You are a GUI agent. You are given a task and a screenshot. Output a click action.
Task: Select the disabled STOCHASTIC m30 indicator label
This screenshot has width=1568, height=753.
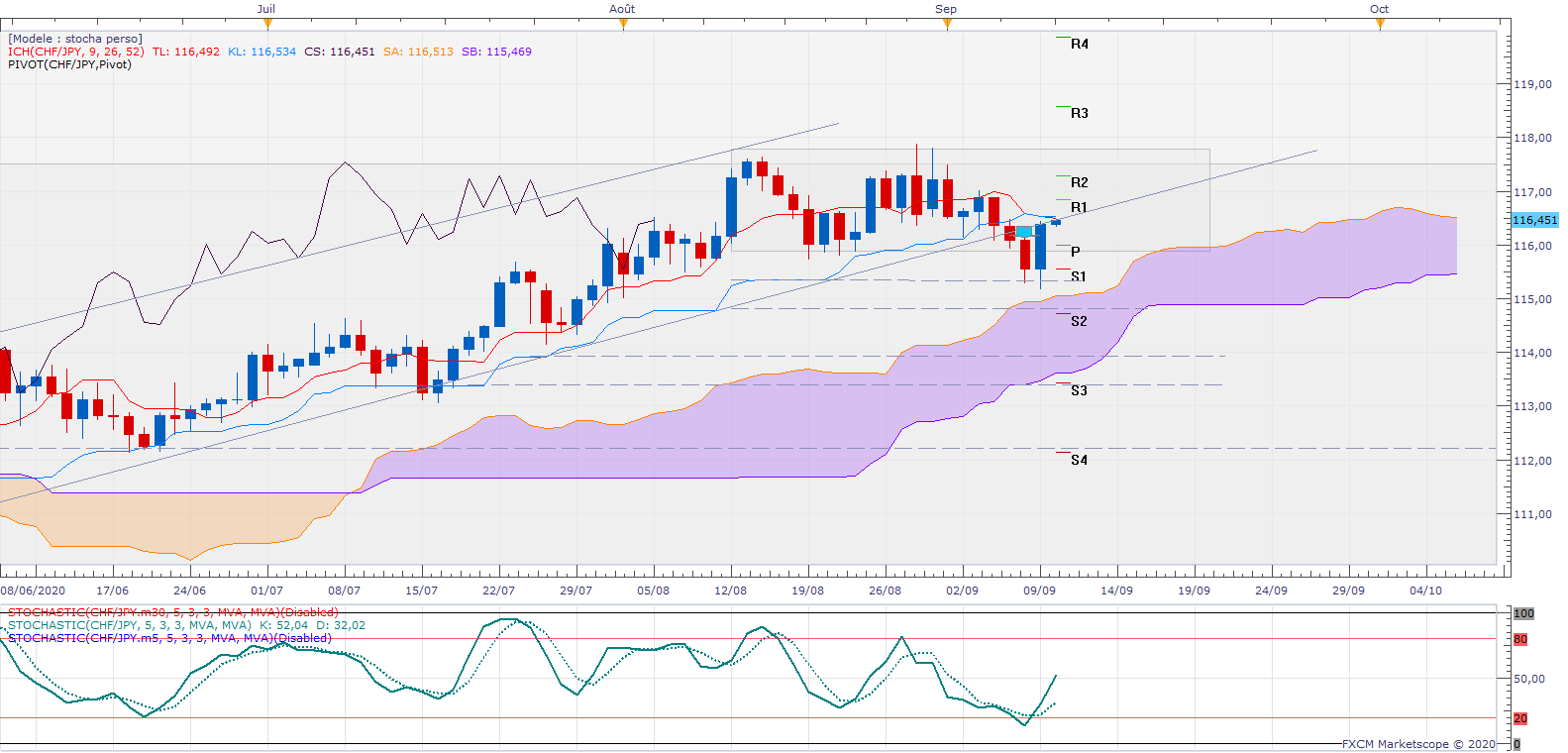tap(172, 612)
